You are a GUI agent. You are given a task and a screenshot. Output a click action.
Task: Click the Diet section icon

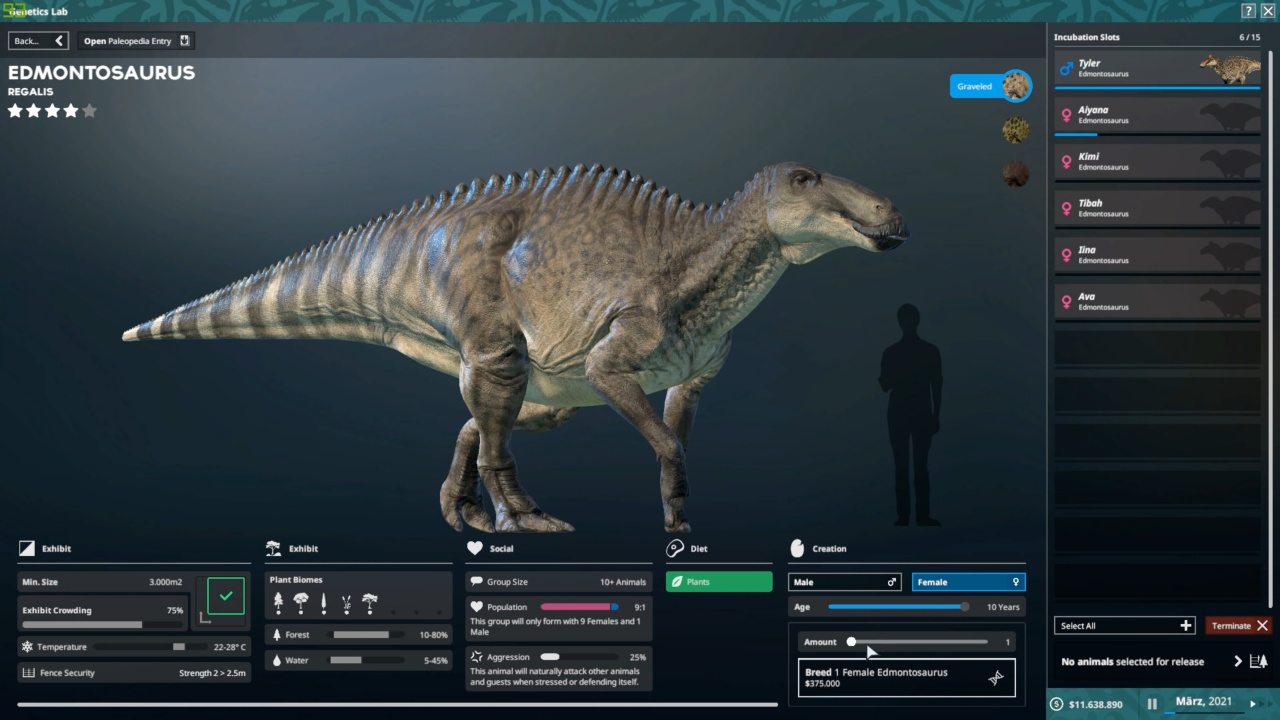coord(675,548)
